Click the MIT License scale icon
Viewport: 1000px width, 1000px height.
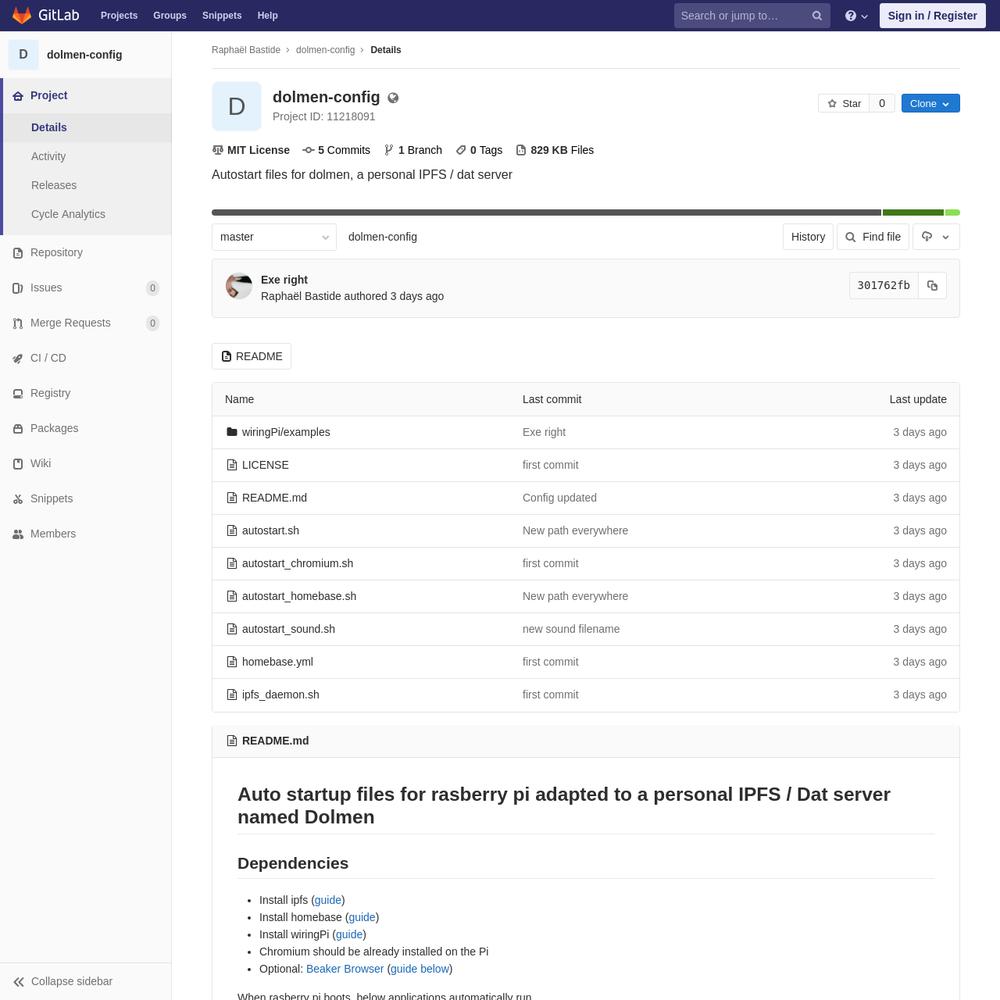pyautogui.click(x=217, y=151)
